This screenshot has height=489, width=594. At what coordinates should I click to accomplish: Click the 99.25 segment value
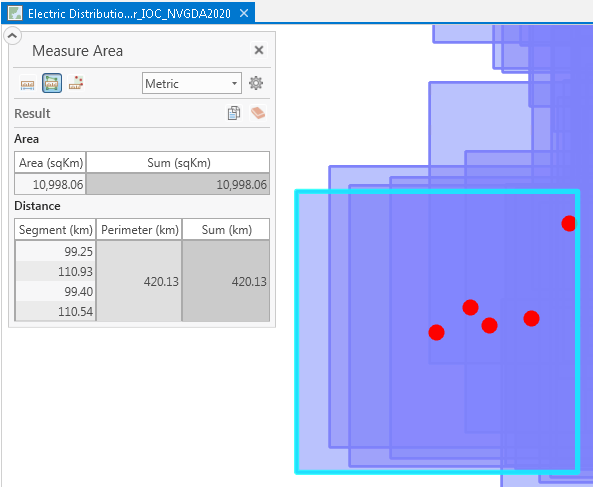point(55,252)
